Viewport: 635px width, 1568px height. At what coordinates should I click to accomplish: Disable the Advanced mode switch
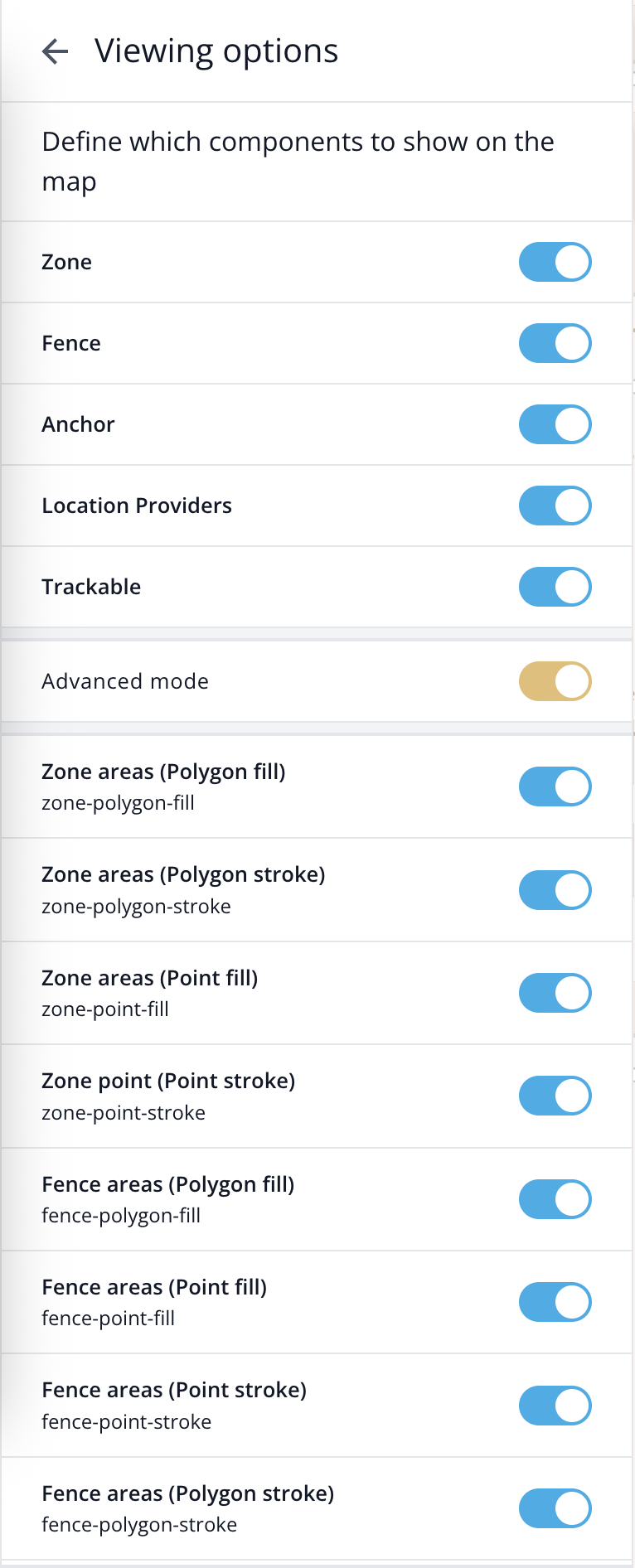coord(555,681)
